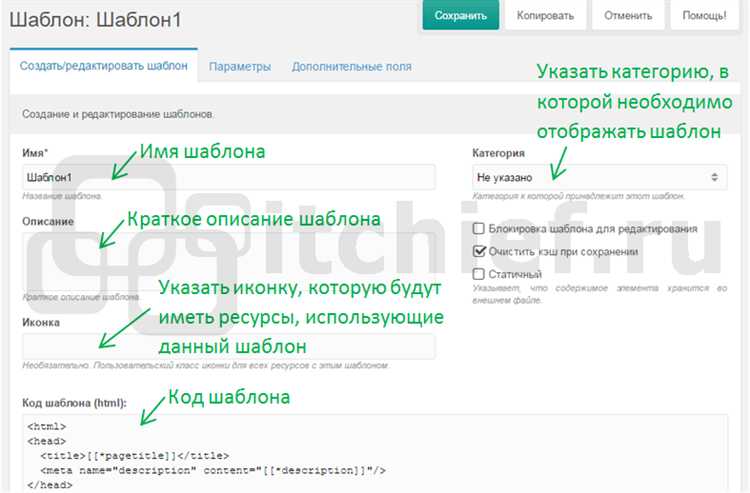Click the Копировать button
750x493 pixels.
pyautogui.click(x=545, y=15)
